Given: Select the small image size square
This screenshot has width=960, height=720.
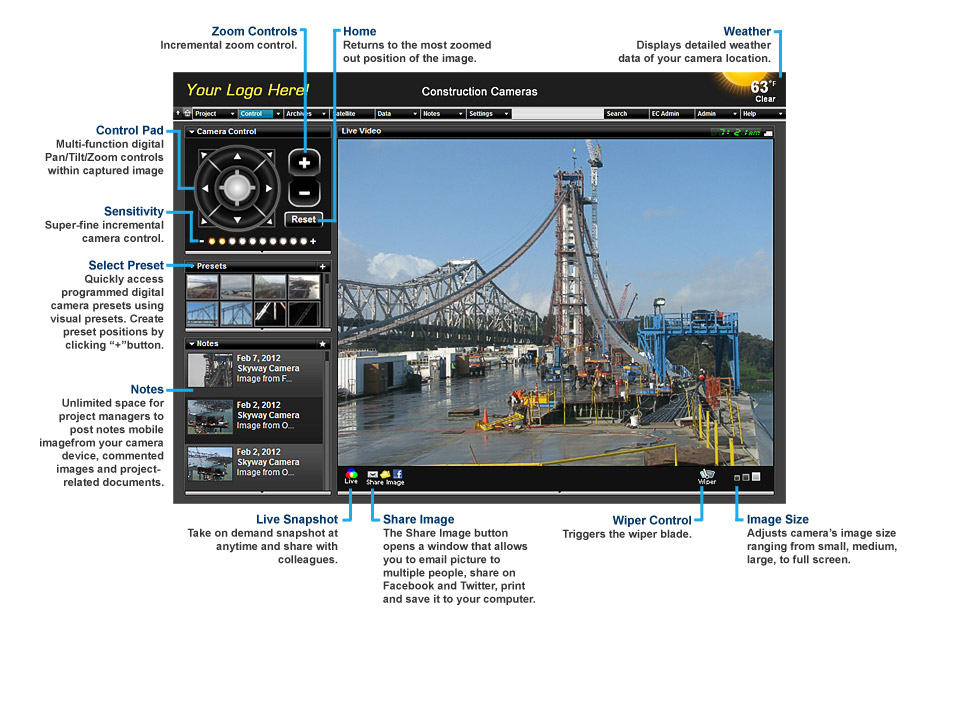Looking at the screenshot, I should (x=737, y=478).
